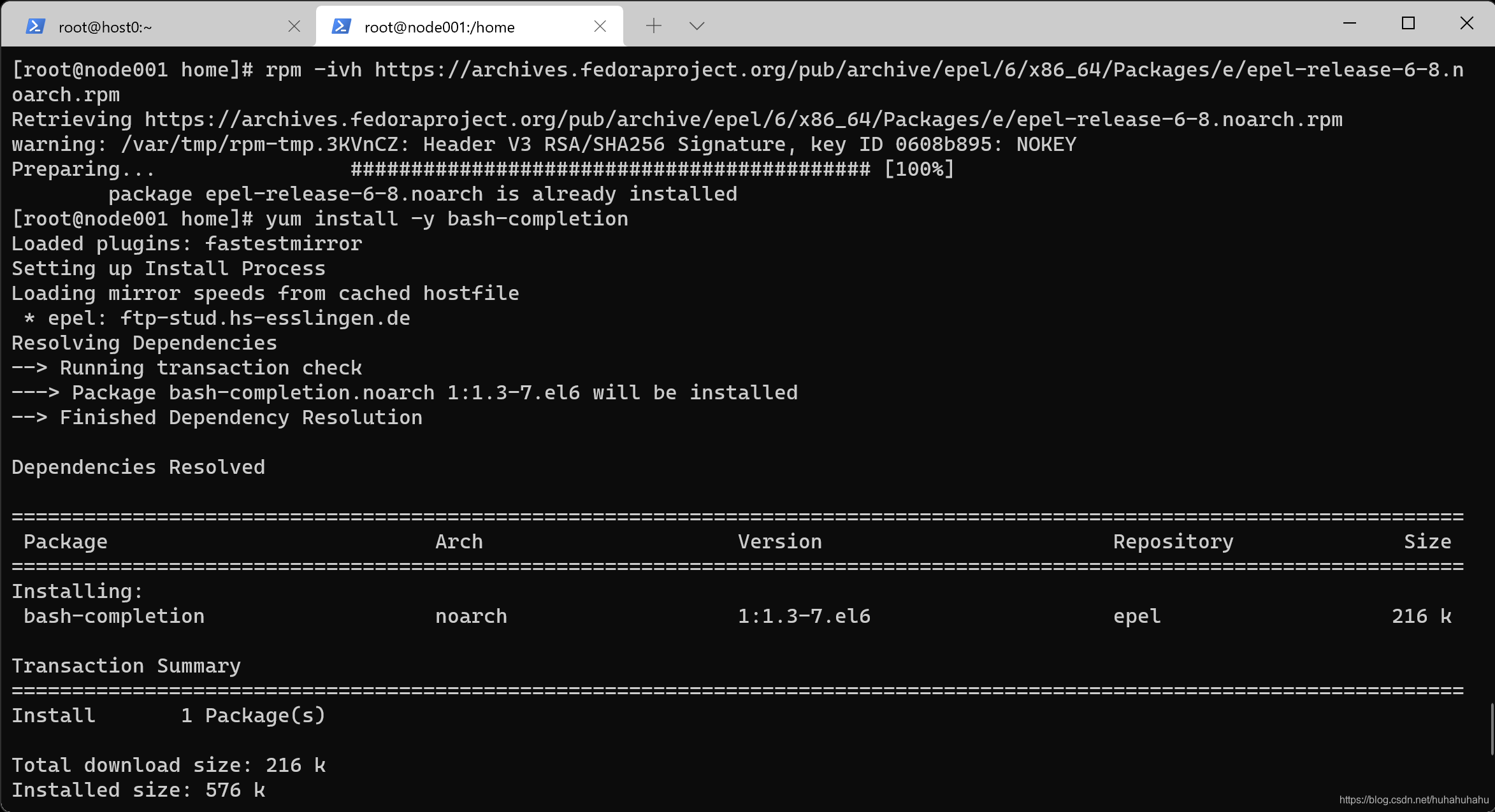Click the bash-completion package row name
This screenshot has width=1495, height=812.
pyautogui.click(x=113, y=616)
